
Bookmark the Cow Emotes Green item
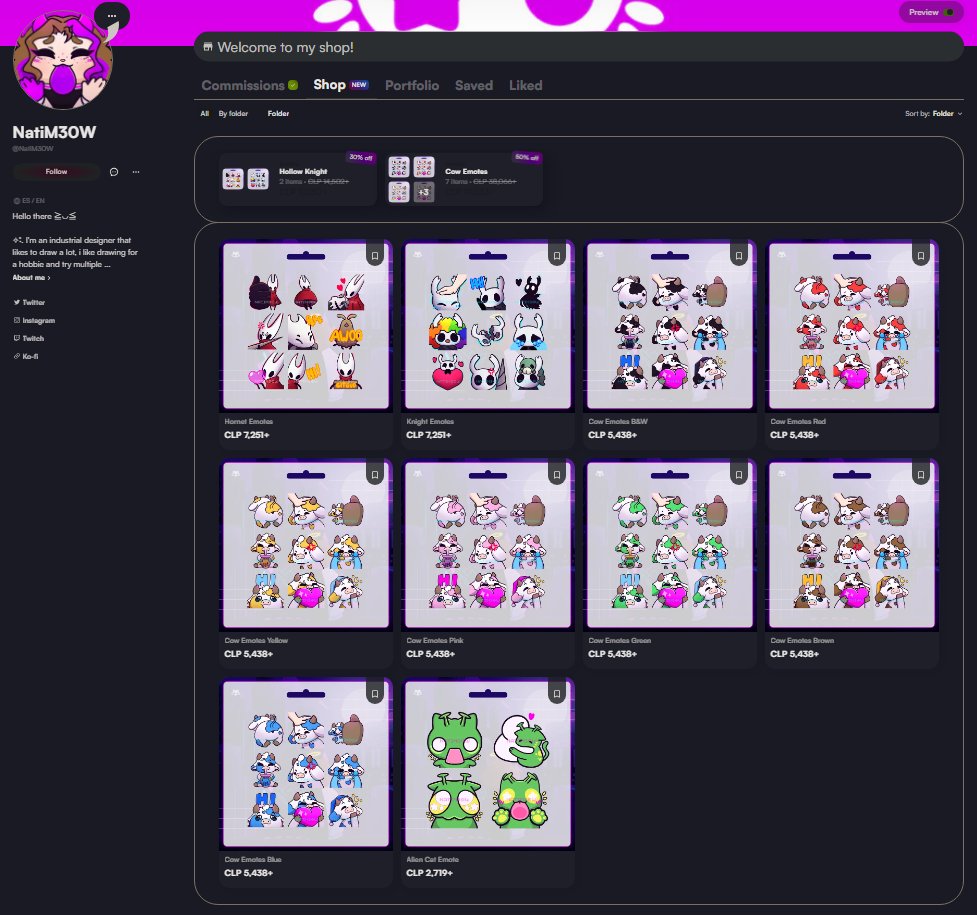click(x=739, y=475)
